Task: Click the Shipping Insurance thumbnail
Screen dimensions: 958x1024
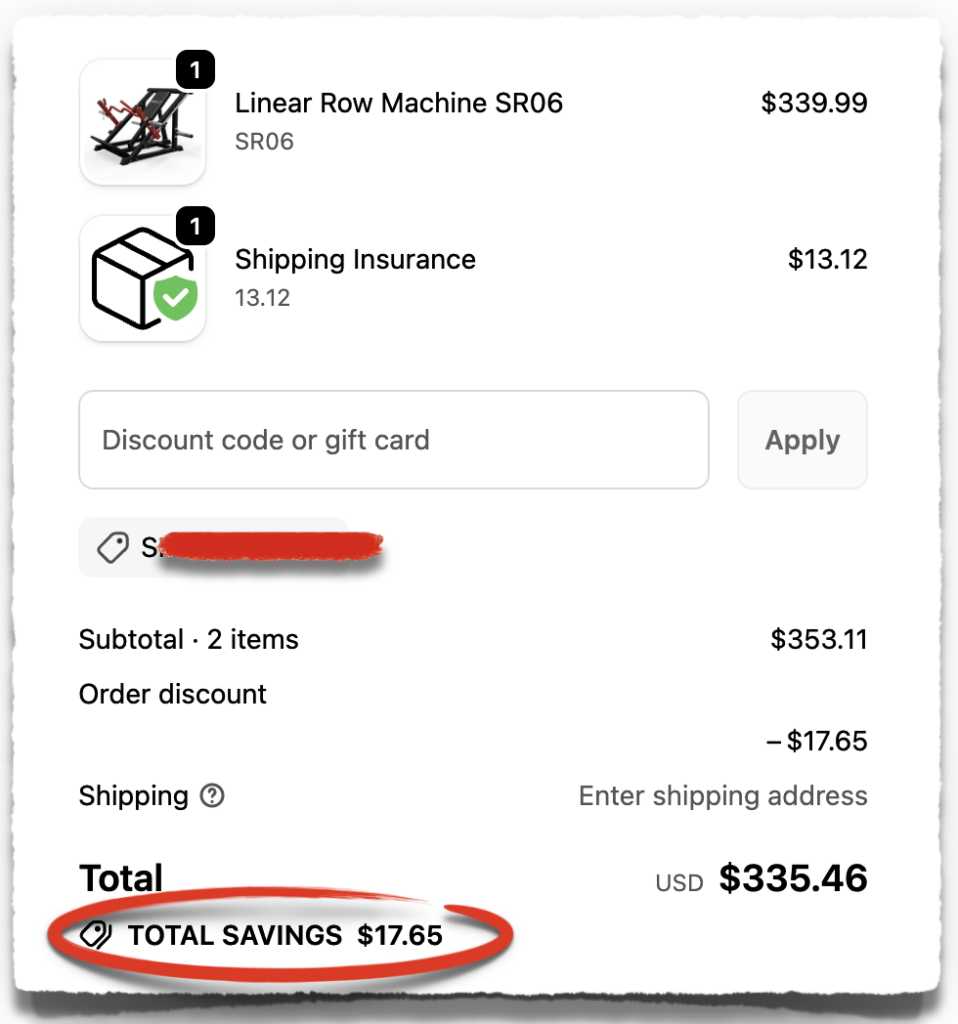Action: [143, 278]
